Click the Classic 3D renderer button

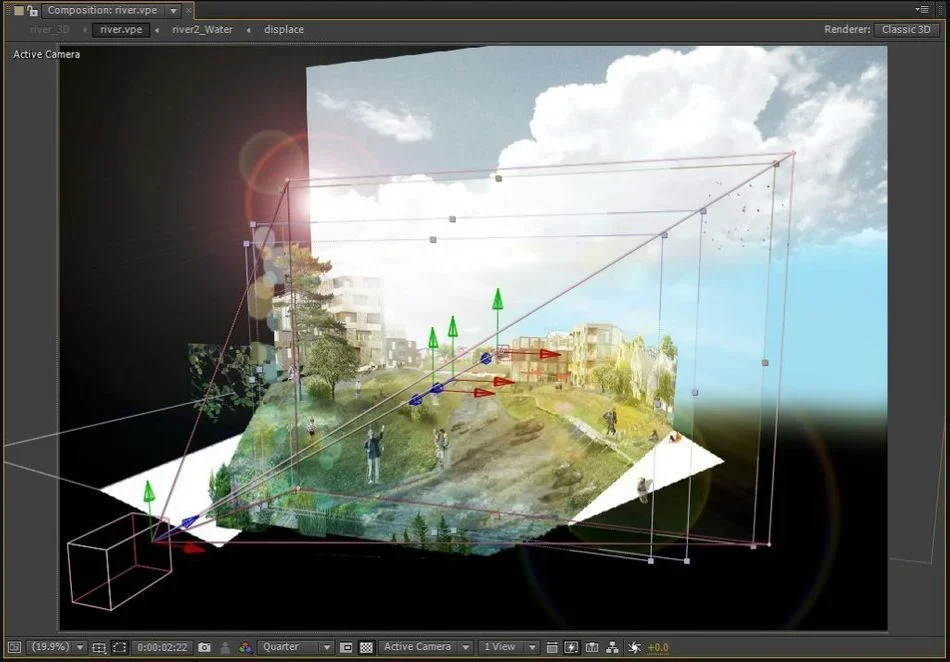coord(906,30)
